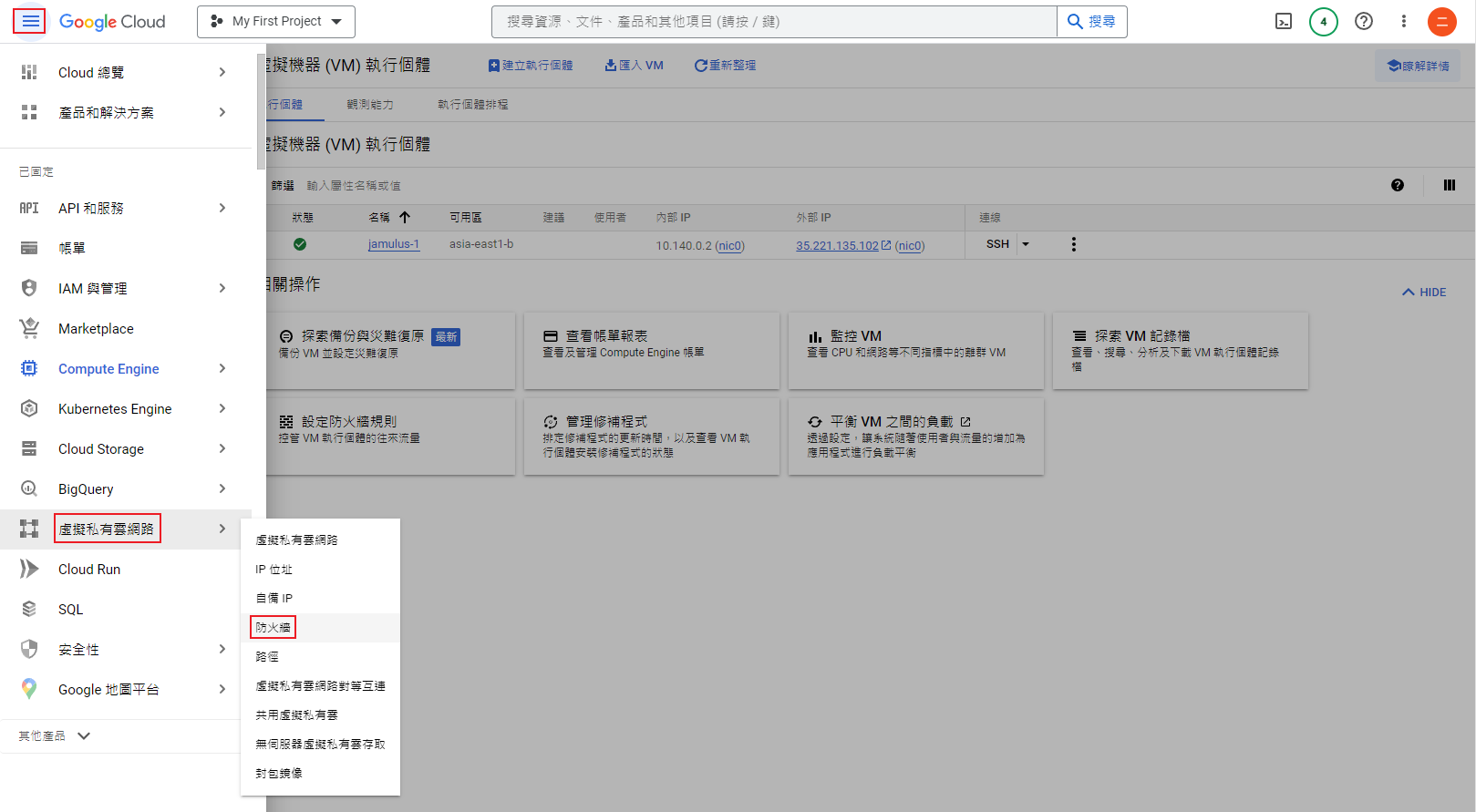Open the My First Project selector dropdown
Viewport: 1476px width, 812px height.
click(x=275, y=21)
